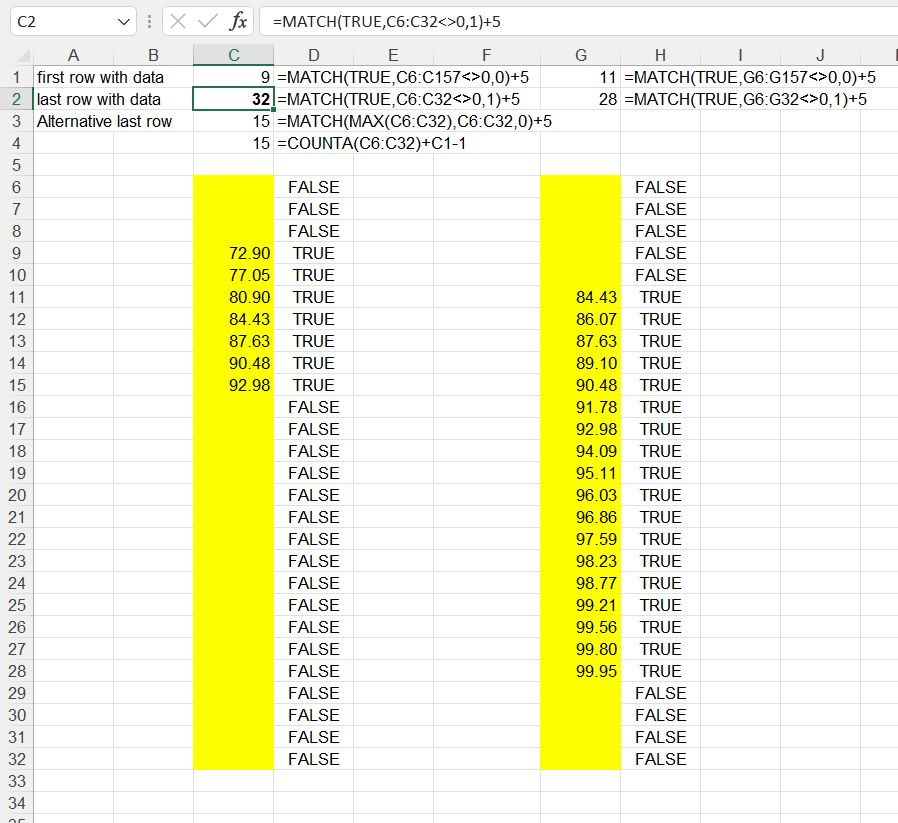The image size is (898, 823).
Task: Click inside the Name Box showing C2
Action: tap(60, 21)
